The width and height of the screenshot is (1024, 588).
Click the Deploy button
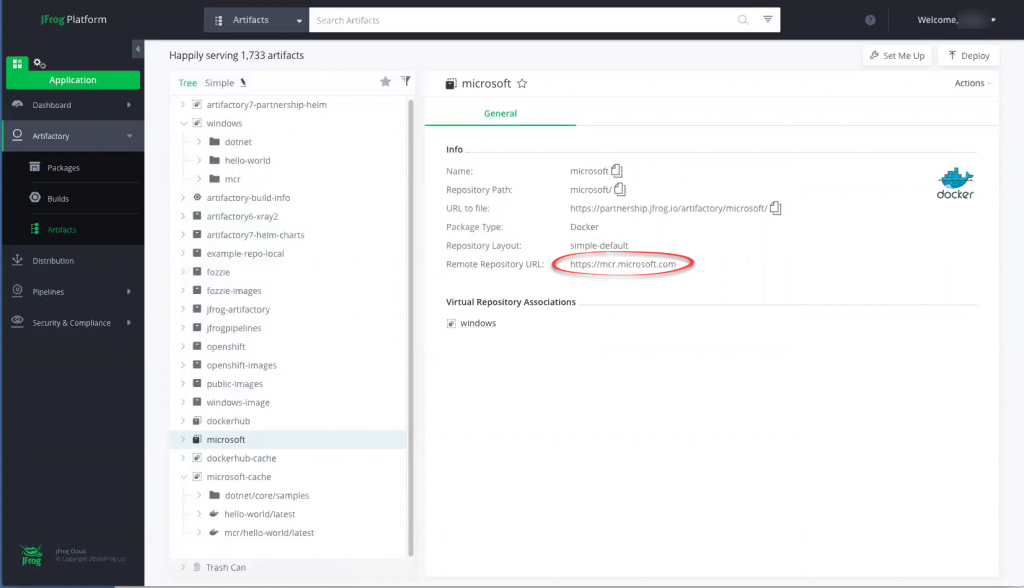968,56
